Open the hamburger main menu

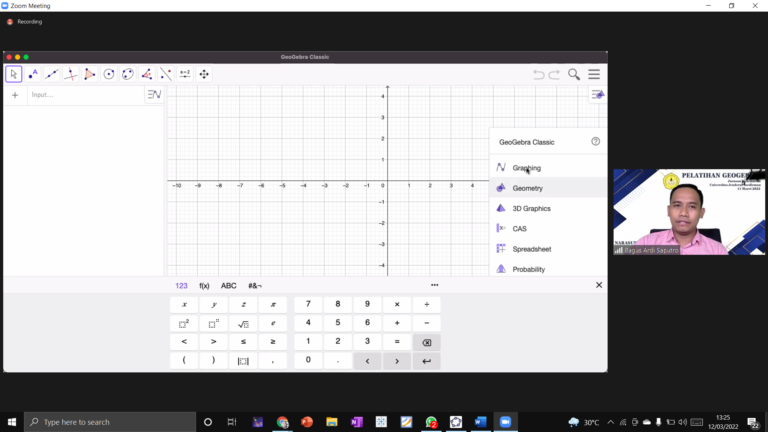tap(594, 74)
